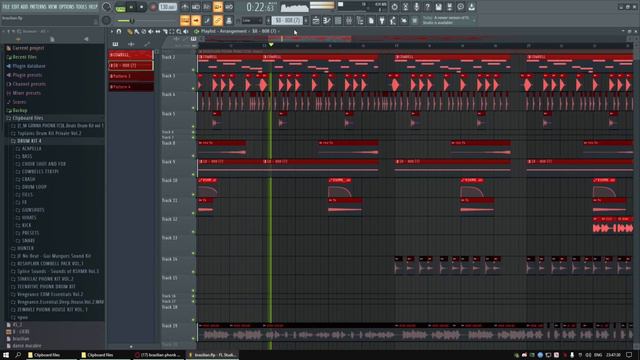Viewport: 640px width, 360px height.
Task: Toggle the playlist magnet snap icon
Action: click(119, 31)
